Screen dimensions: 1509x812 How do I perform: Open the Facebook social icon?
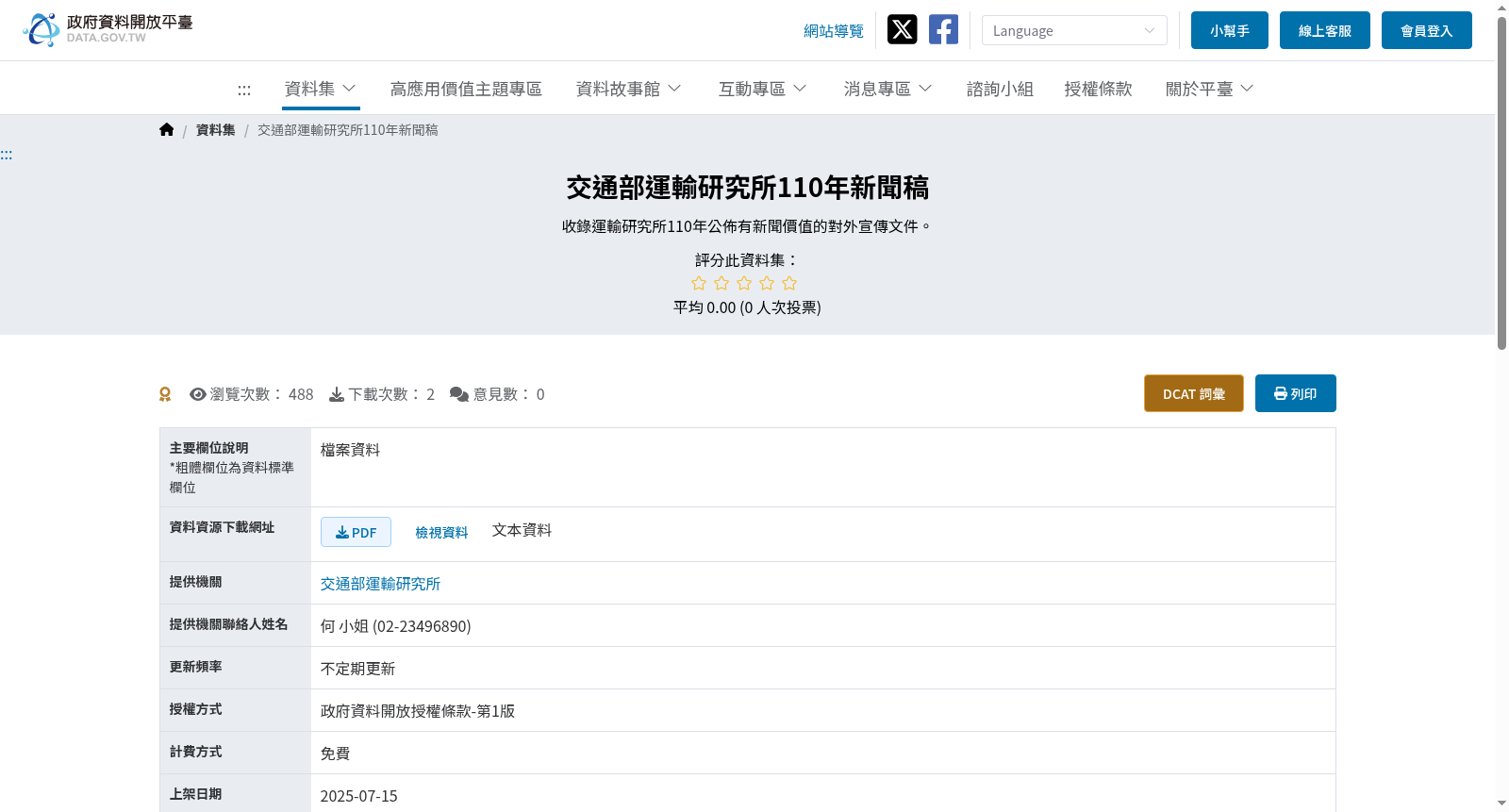coord(943,29)
